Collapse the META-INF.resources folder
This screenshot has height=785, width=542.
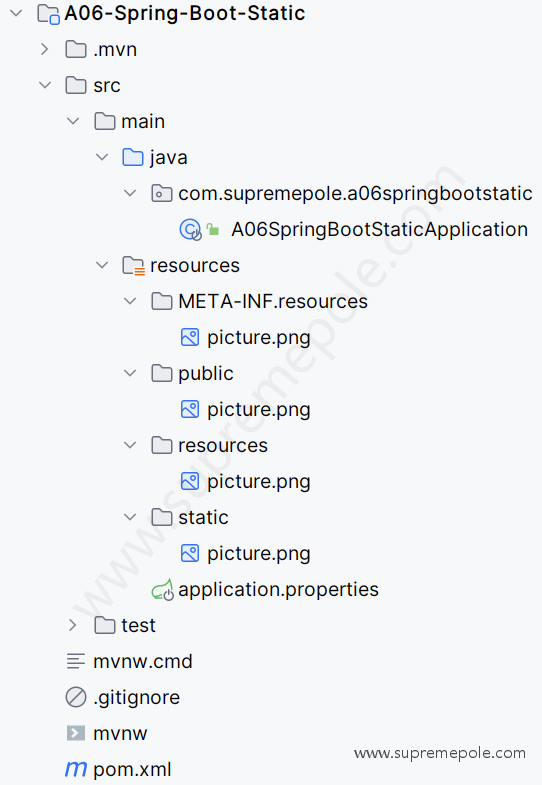[x=130, y=301]
